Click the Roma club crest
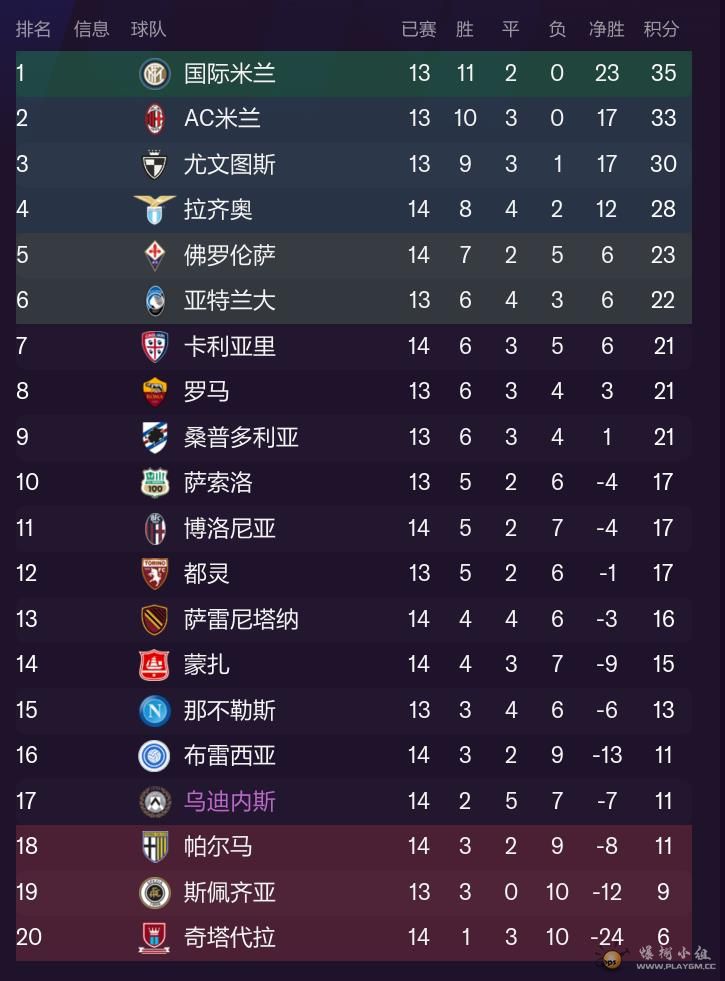The width and height of the screenshot is (725, 981). pyautogui.click(x=154, y=391)
